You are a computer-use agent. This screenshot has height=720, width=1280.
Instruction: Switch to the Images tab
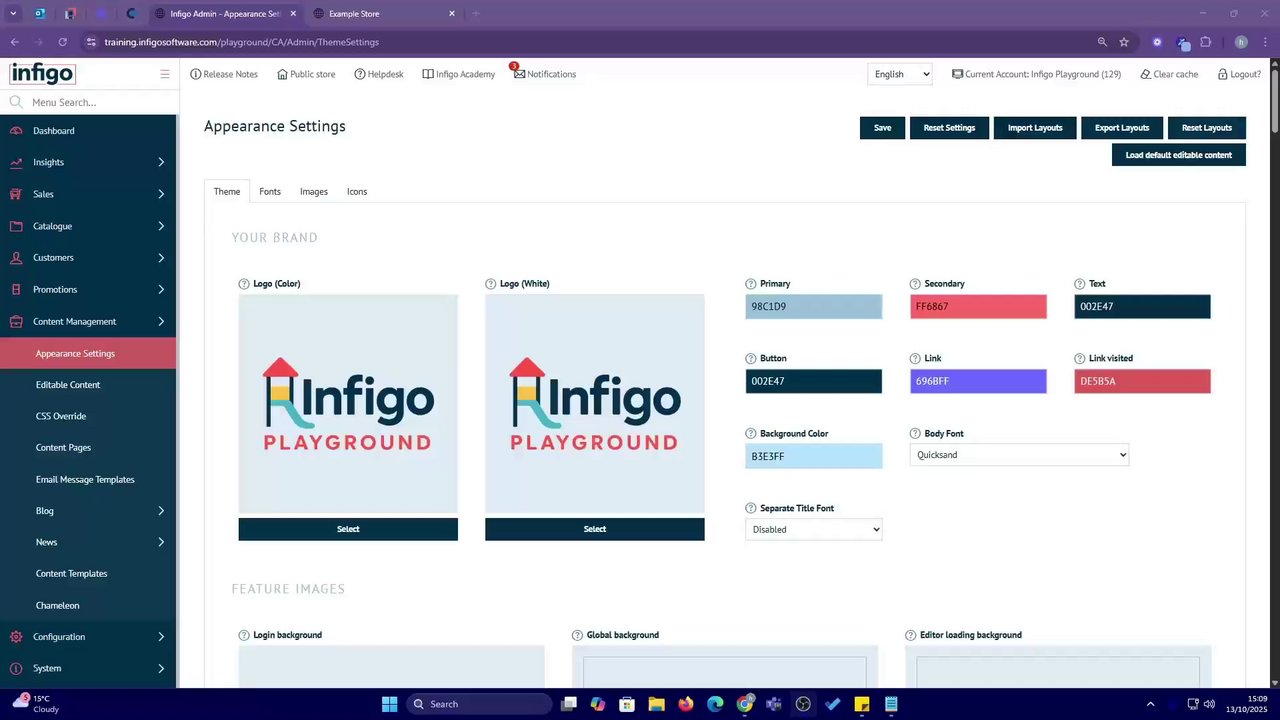coord(314,192)
